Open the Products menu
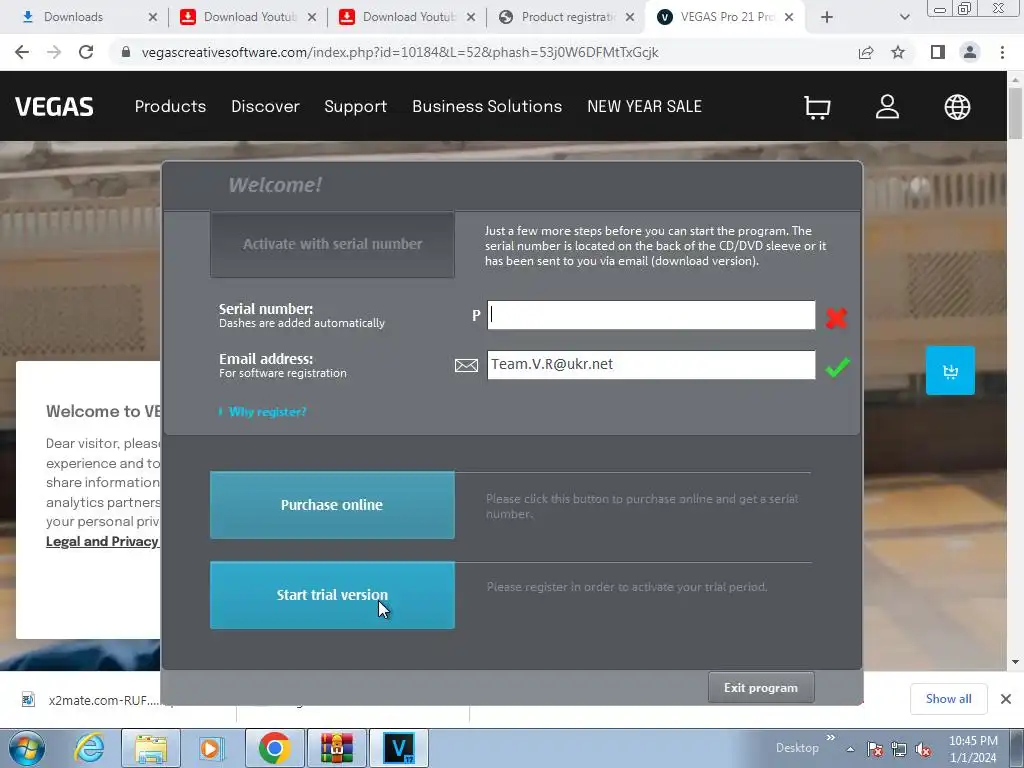The image size is (1024, 768). (x=170, y=106)
